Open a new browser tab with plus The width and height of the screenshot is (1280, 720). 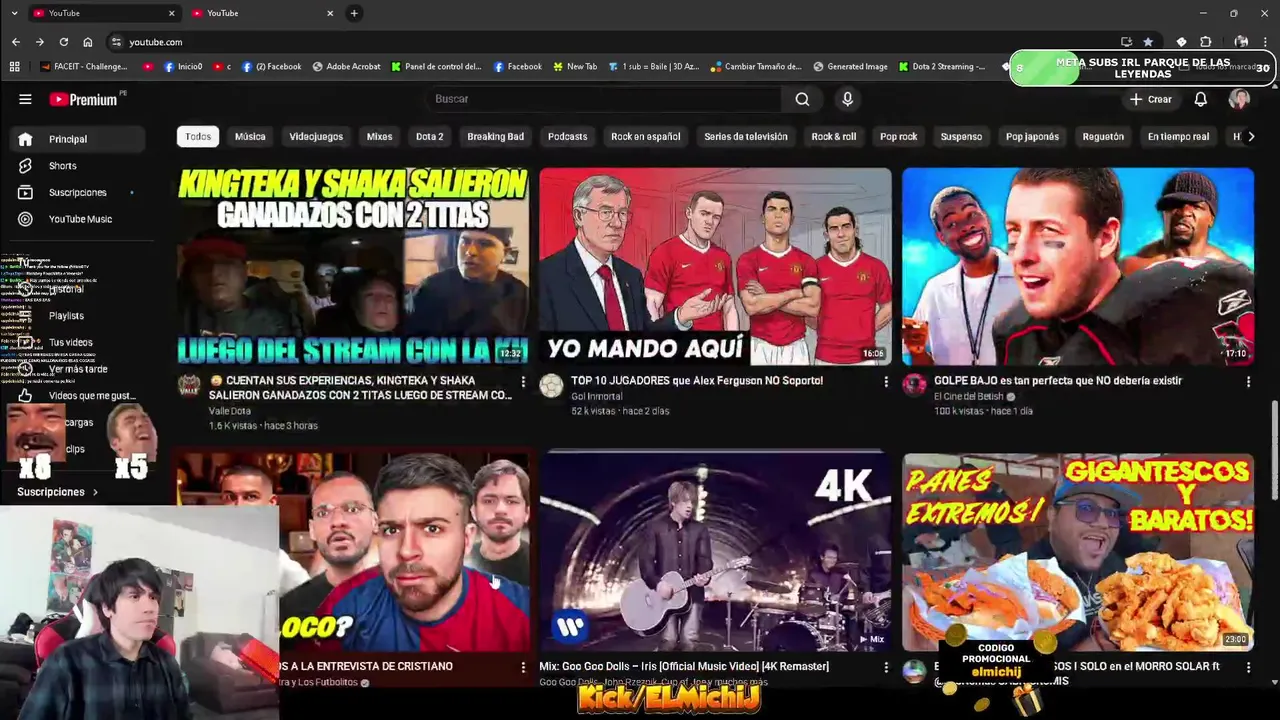[x=354, y=13]
